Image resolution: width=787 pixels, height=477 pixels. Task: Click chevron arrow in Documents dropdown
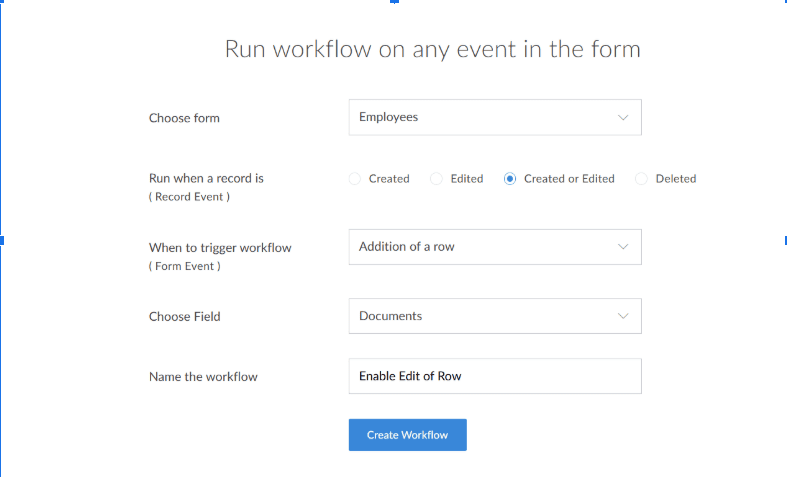pyautogui.click(x=623, y=316)
